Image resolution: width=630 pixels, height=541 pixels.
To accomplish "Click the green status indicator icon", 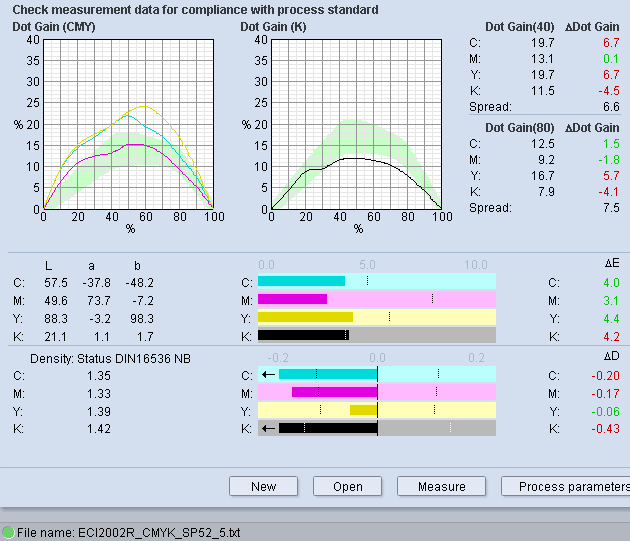I will click(x=8, y=533).
